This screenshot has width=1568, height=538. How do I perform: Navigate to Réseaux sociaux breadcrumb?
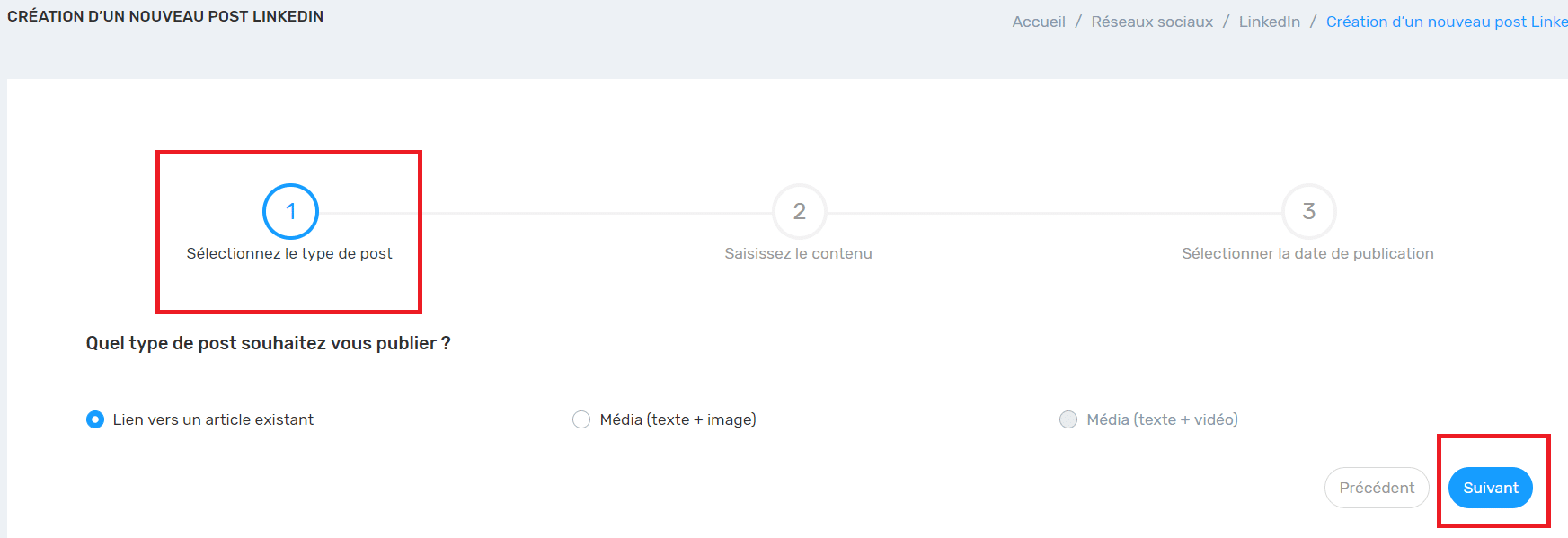[1152, 22]
